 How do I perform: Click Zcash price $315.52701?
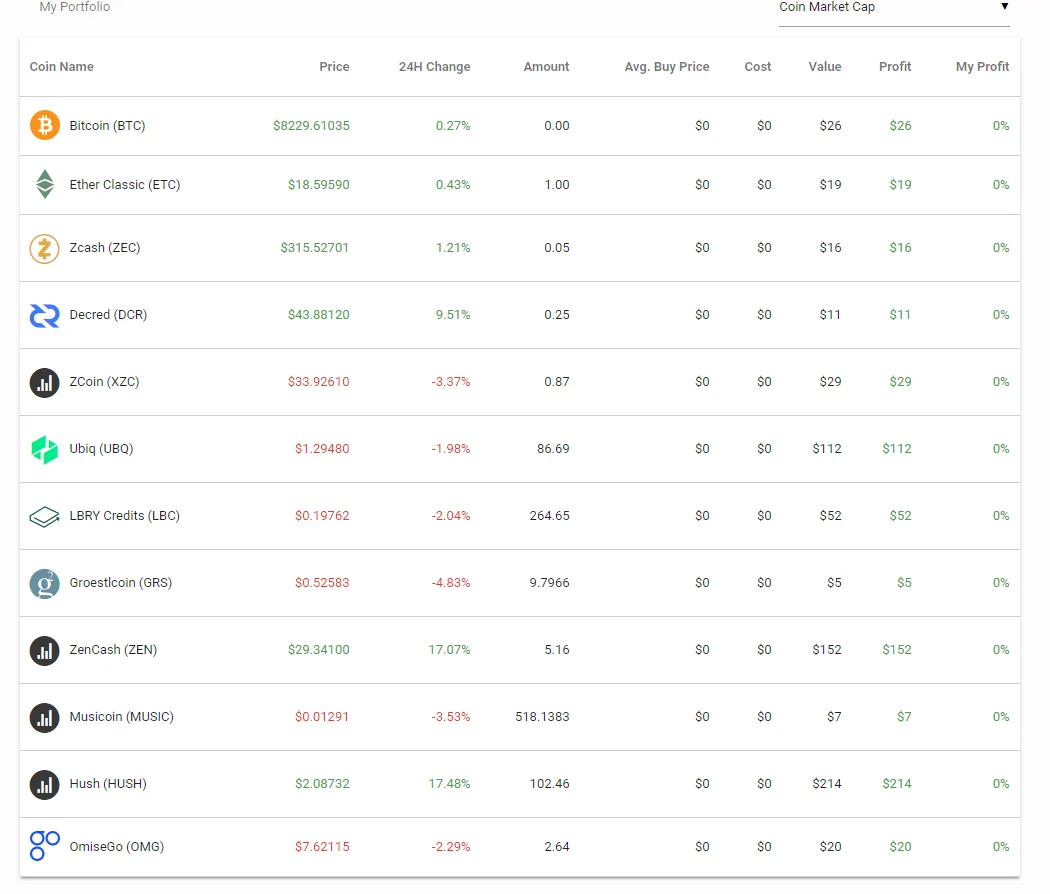[315, 247]
